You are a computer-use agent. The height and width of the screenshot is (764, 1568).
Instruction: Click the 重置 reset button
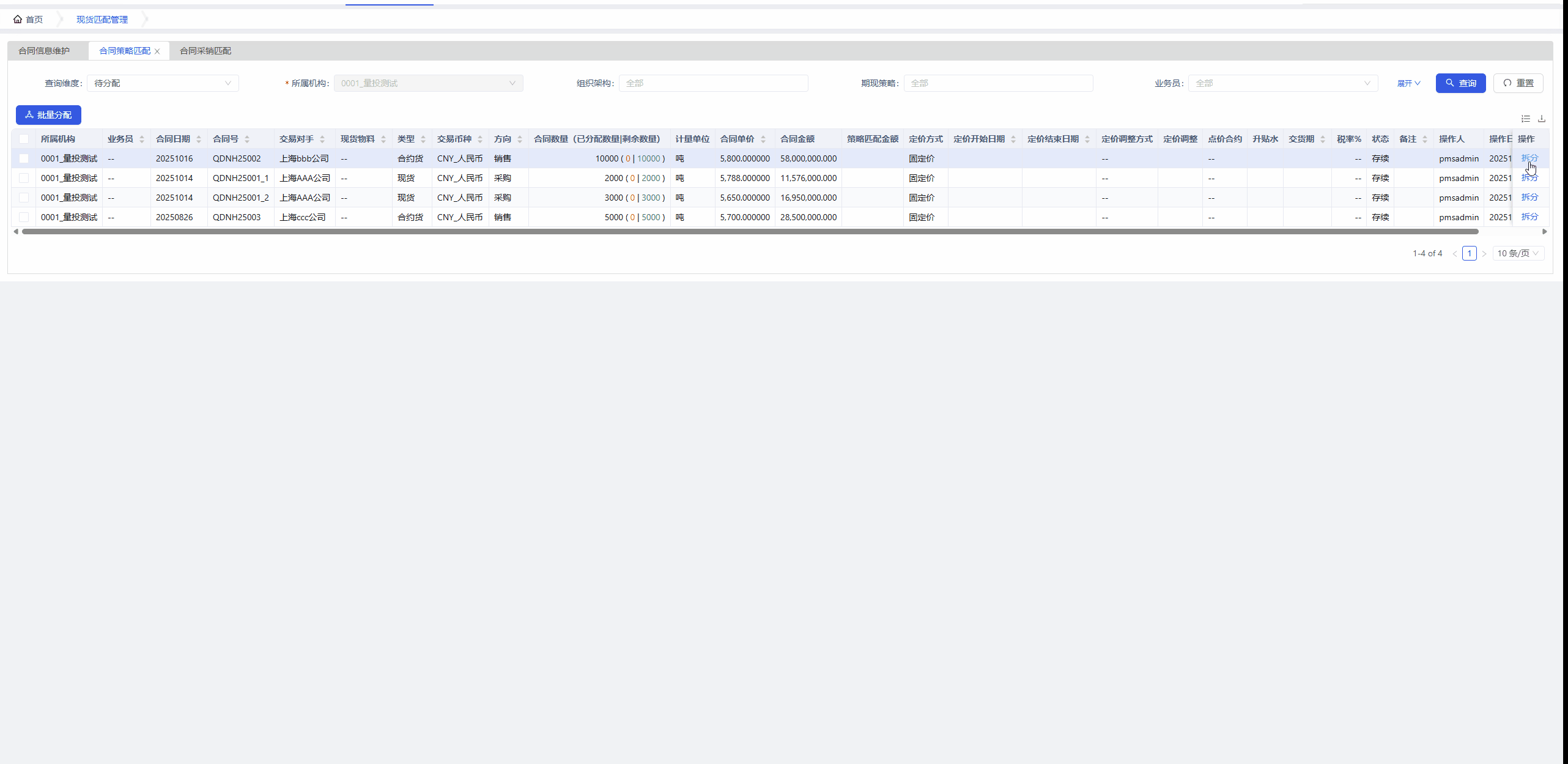(1518, 83)
